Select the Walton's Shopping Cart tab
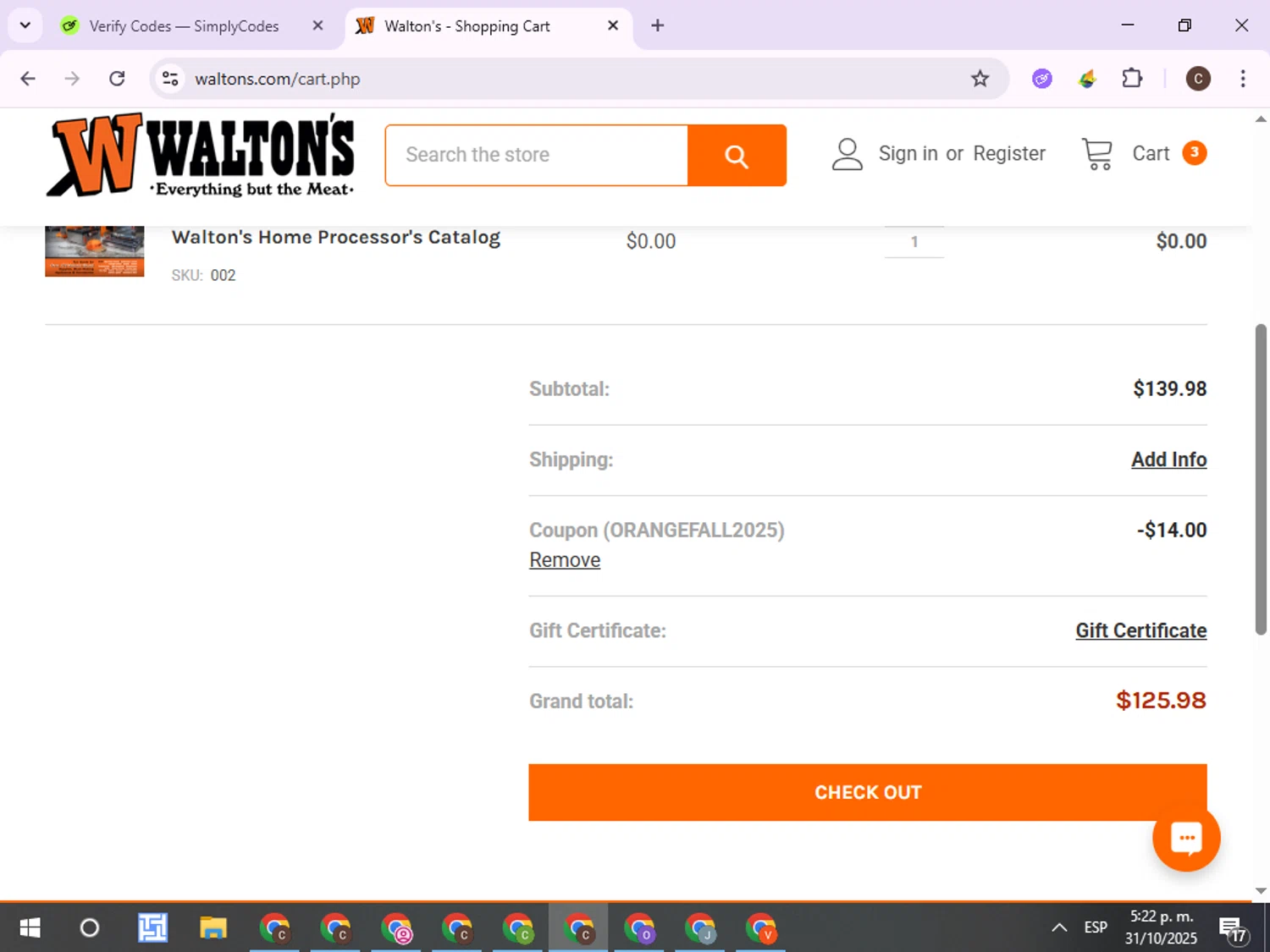The image size is (1270, 952). (467, 26)
